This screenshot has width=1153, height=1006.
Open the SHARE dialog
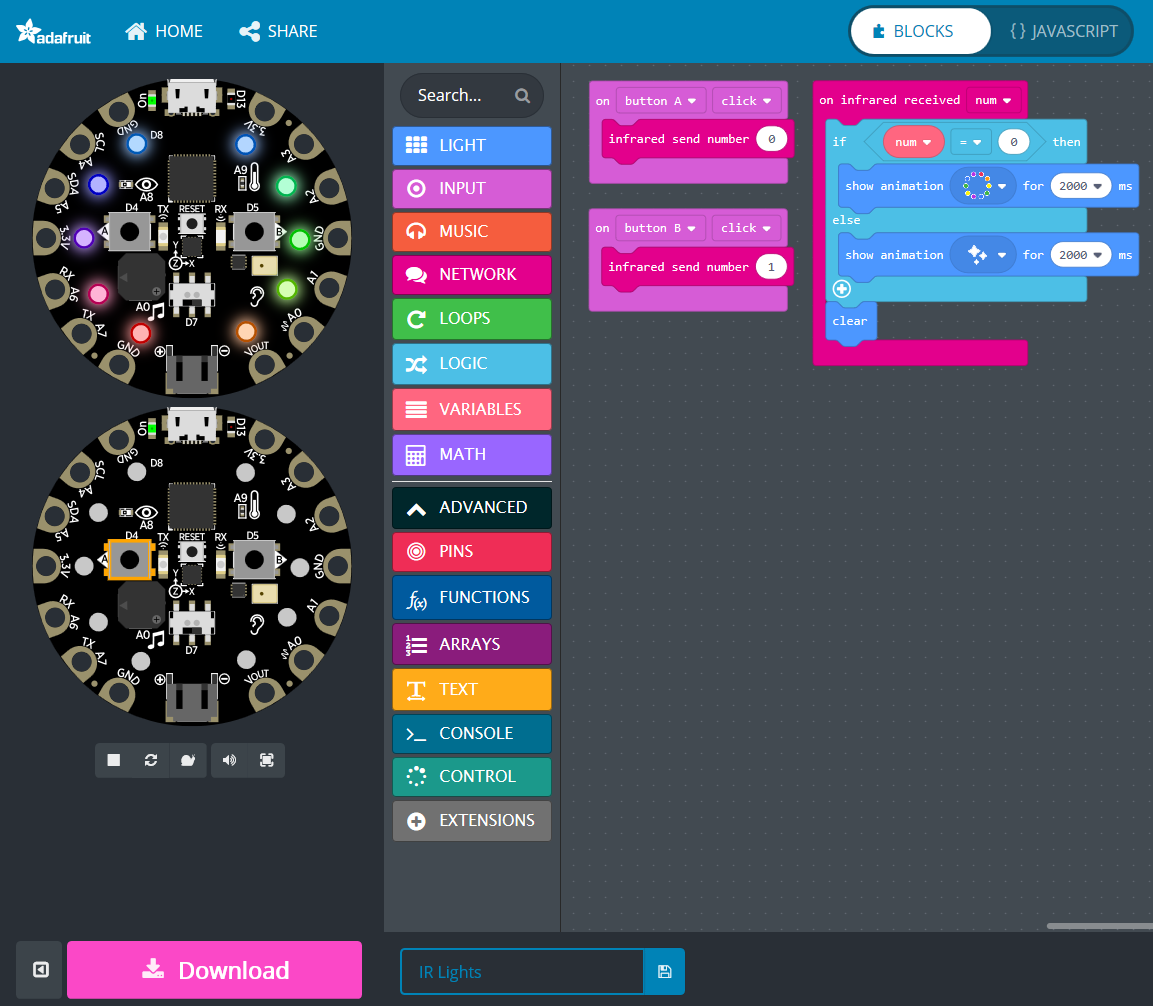(279, 32)
